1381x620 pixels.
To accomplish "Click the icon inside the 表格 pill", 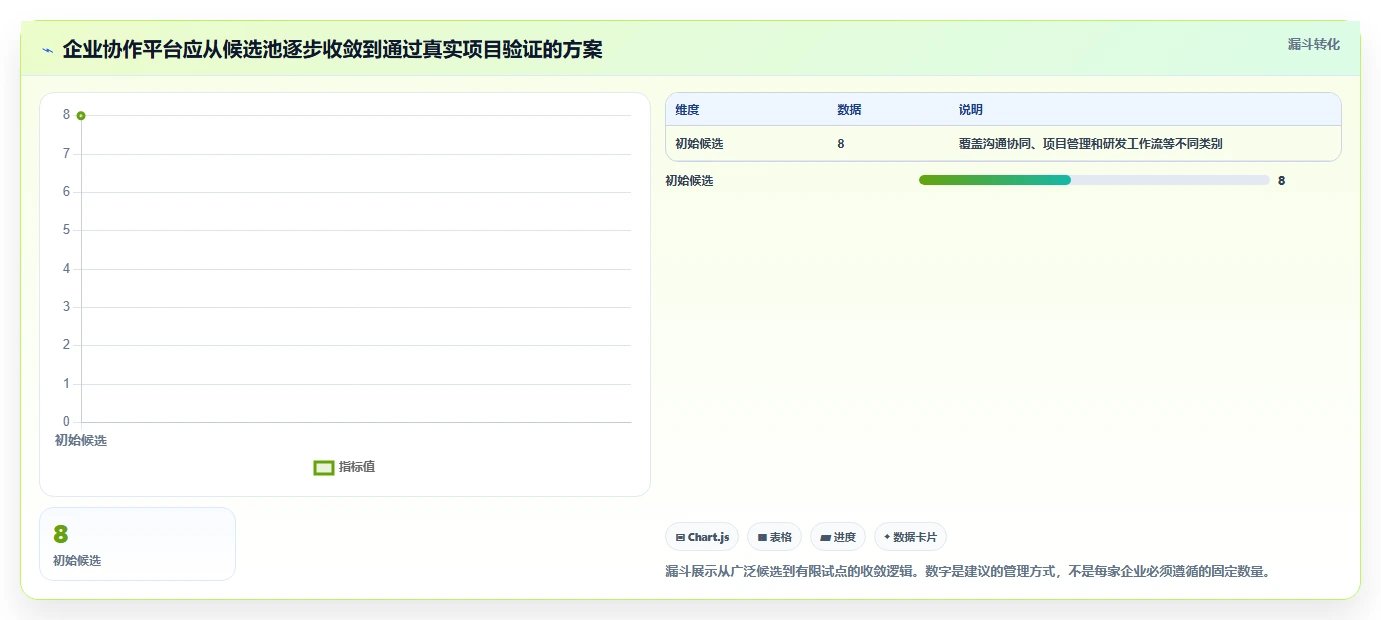I will [762, 537].
